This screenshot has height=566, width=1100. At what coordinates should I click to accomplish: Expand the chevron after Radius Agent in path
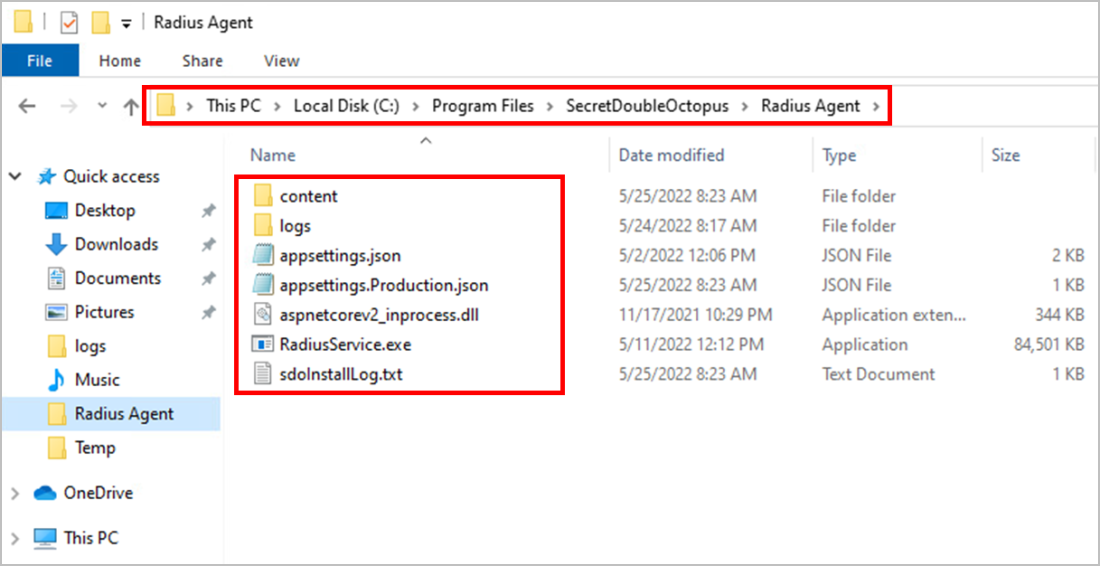(x=875, y=107)
